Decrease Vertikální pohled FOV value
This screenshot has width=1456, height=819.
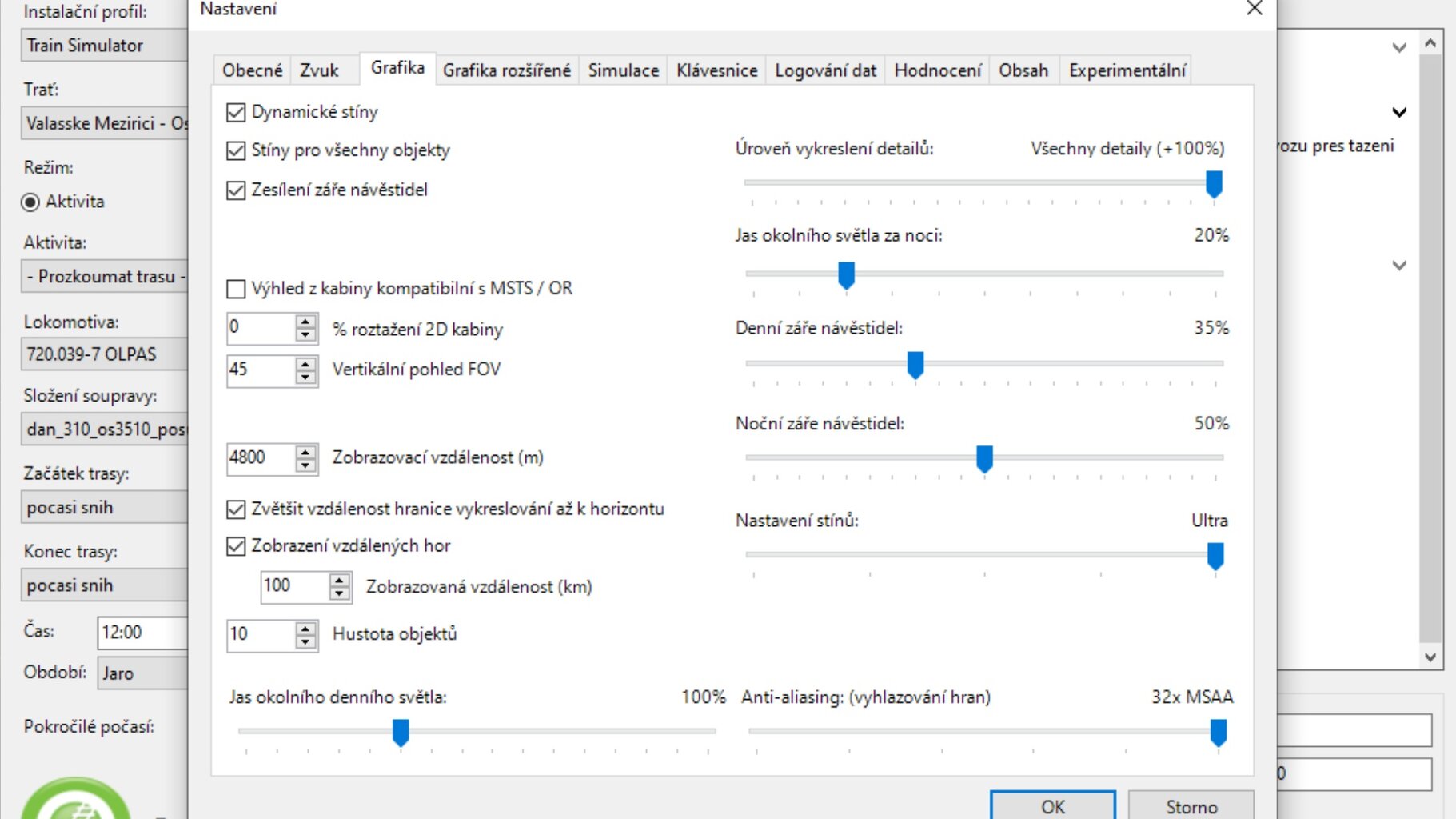click(305, 378)
